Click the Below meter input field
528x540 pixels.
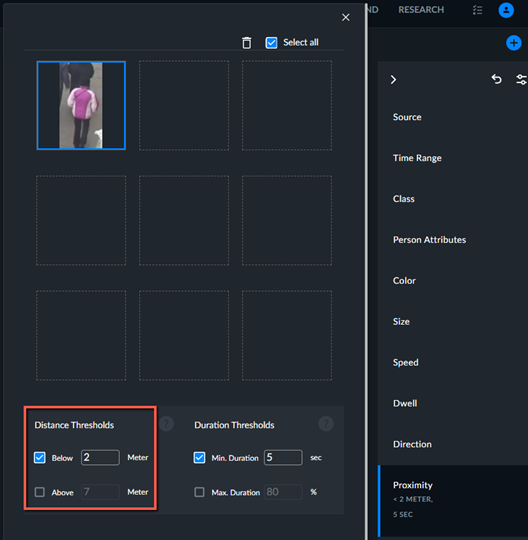[x=100, y=457]
